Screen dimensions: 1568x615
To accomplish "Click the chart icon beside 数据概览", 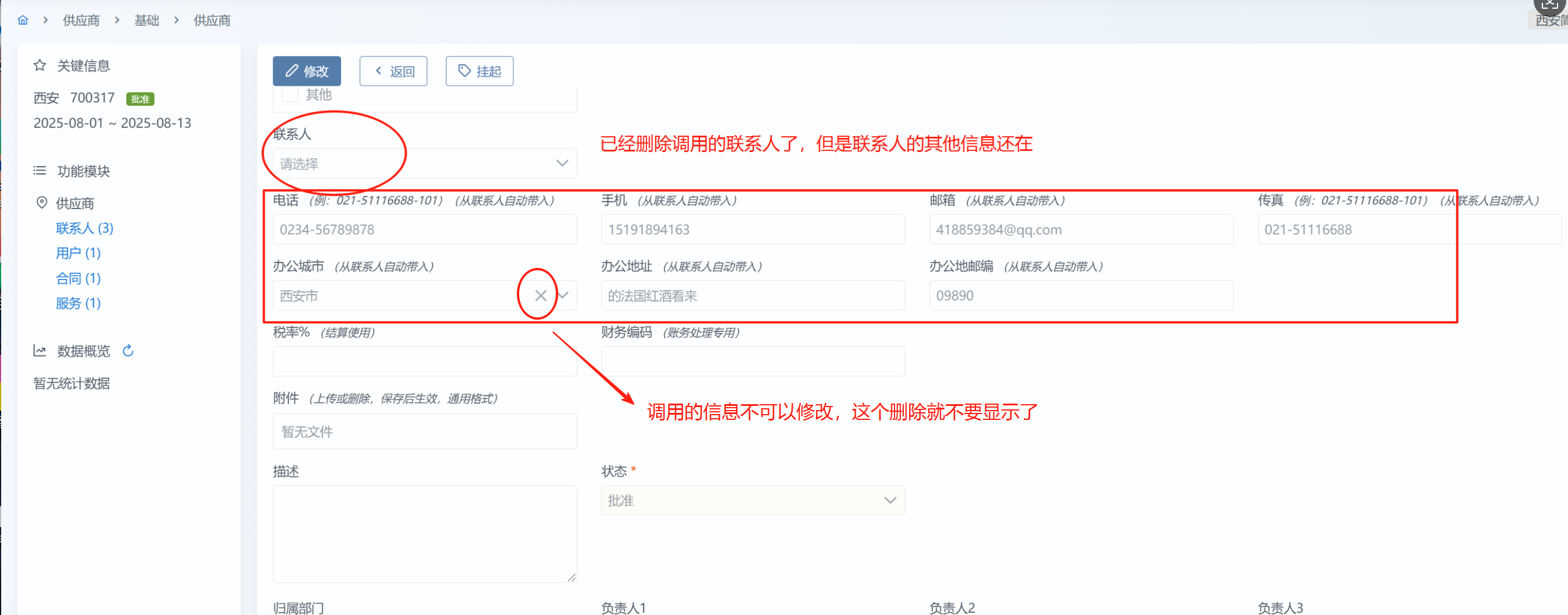I will [40, 351].
